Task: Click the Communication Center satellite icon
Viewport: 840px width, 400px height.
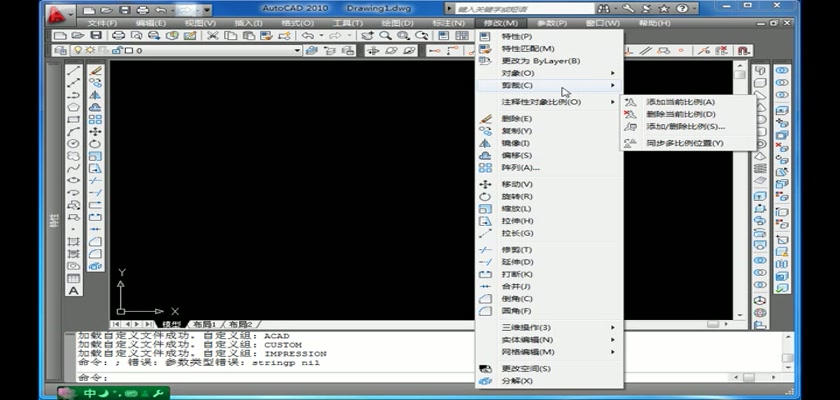Action: coord(647,9)
